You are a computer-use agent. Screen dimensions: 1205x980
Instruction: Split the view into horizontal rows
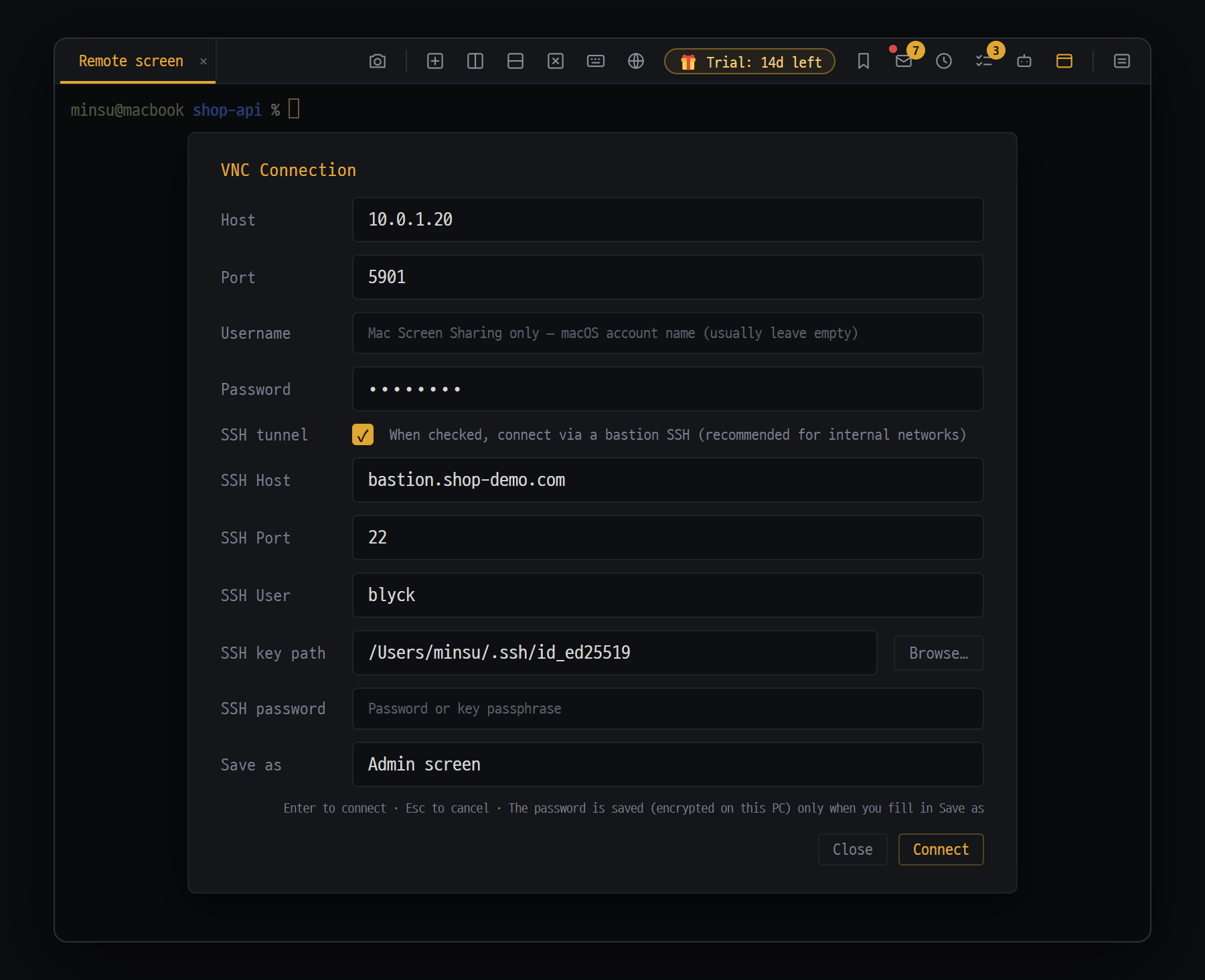coord(515,62)
